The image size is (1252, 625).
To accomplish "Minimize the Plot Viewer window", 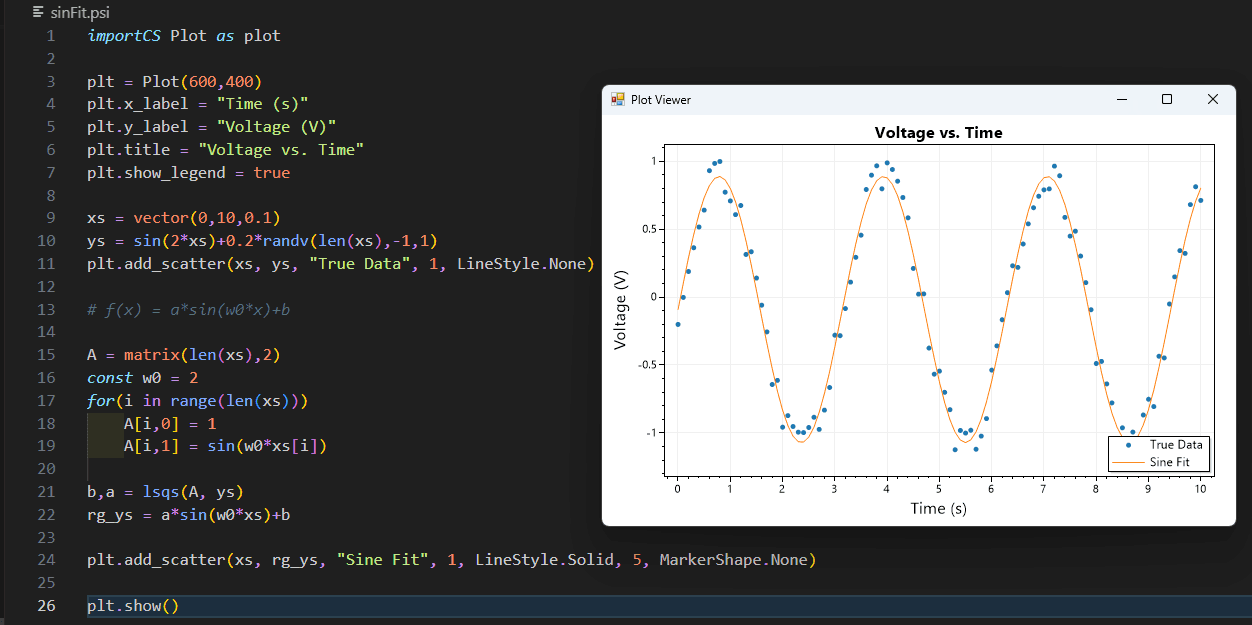I will 1121,99.
